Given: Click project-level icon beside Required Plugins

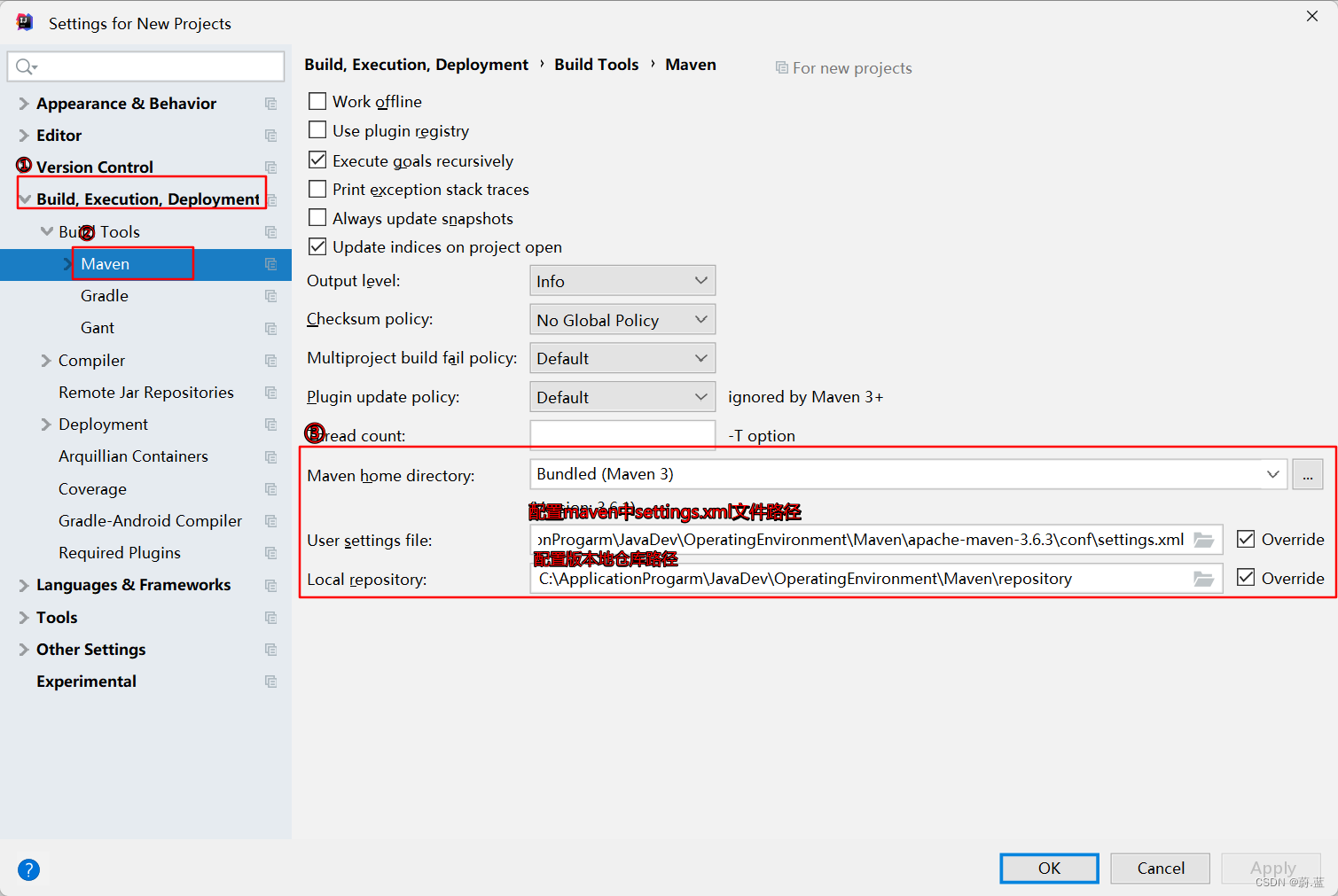Looking at the screenshot, I should pos(271,553).
